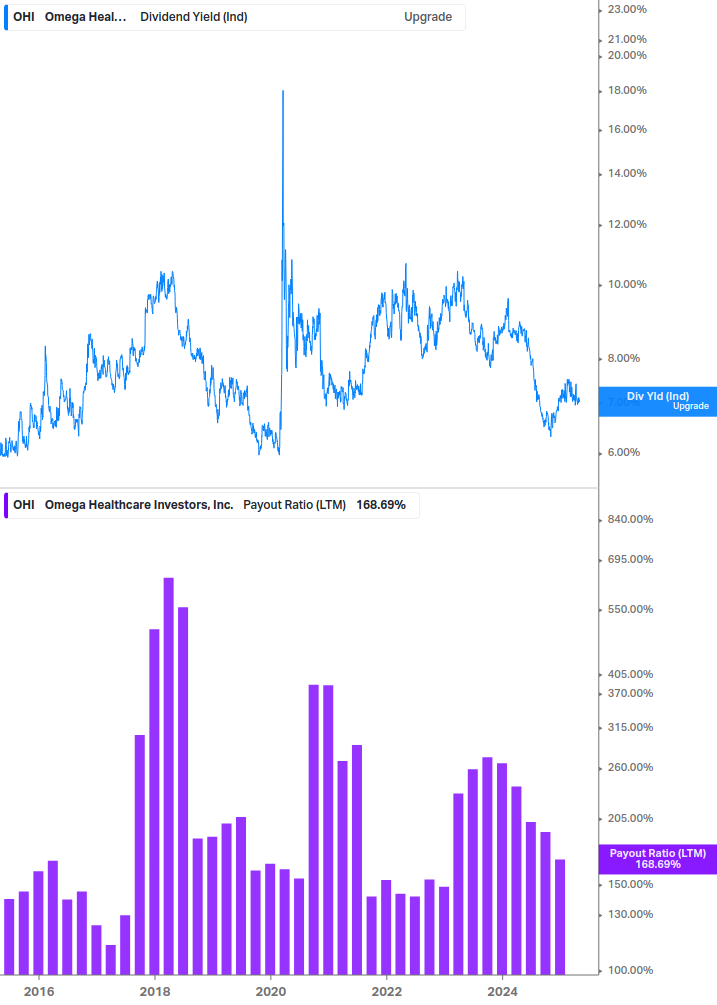Click the 'Omega Heal...' name in top legend
Viewport: 717px width, 1005px height.
(85, 17)
